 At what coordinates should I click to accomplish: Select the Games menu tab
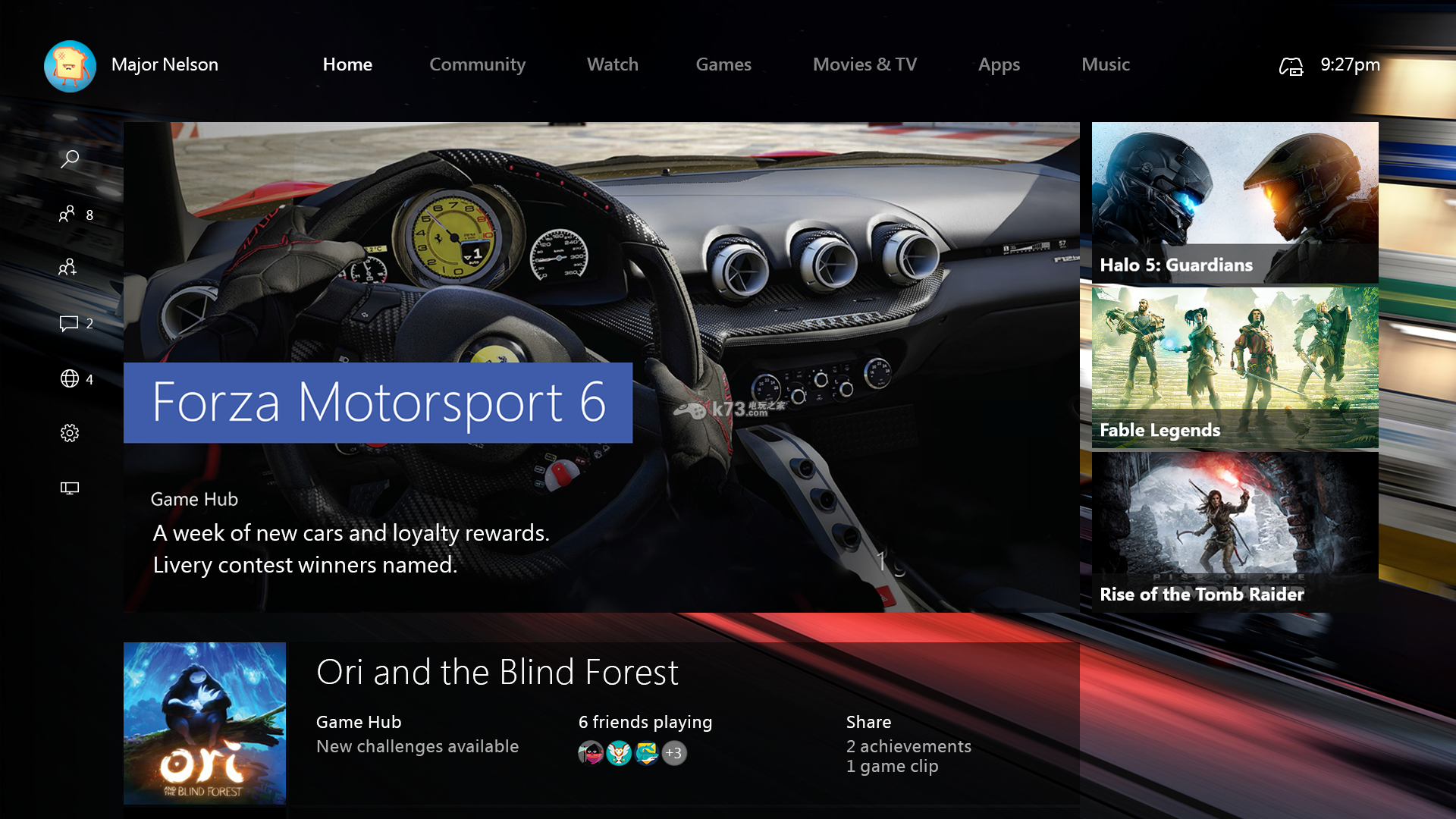723,64
